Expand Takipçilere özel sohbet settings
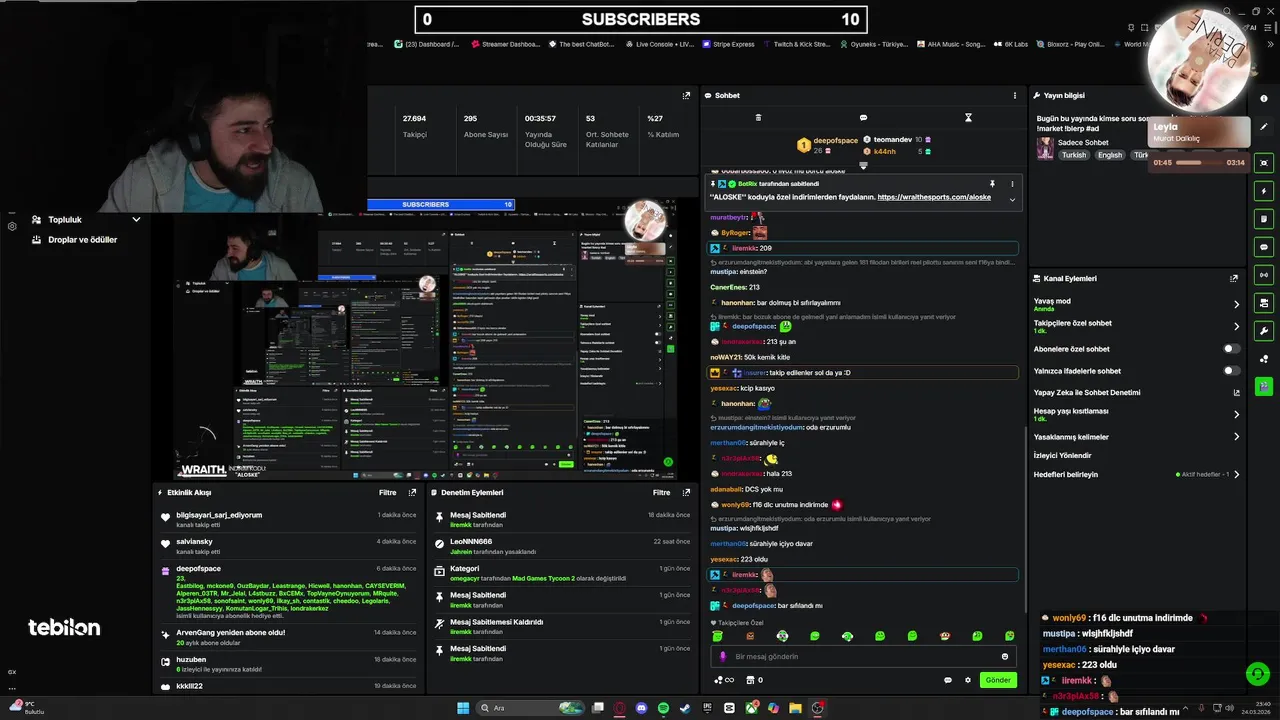This screenshot has height=720, width=1280. coord(1236,327)
